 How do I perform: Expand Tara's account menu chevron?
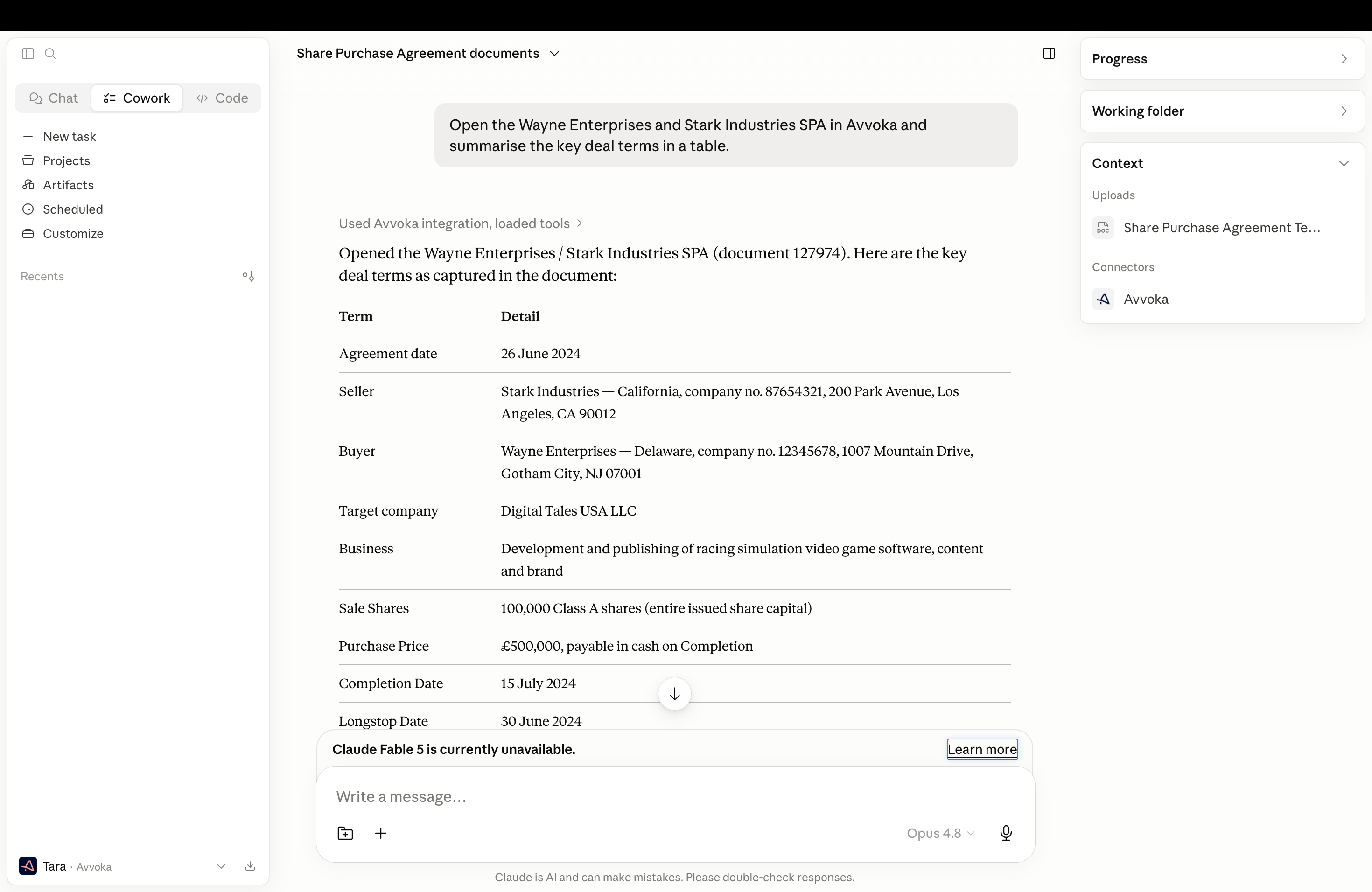[x=221, y=866]
